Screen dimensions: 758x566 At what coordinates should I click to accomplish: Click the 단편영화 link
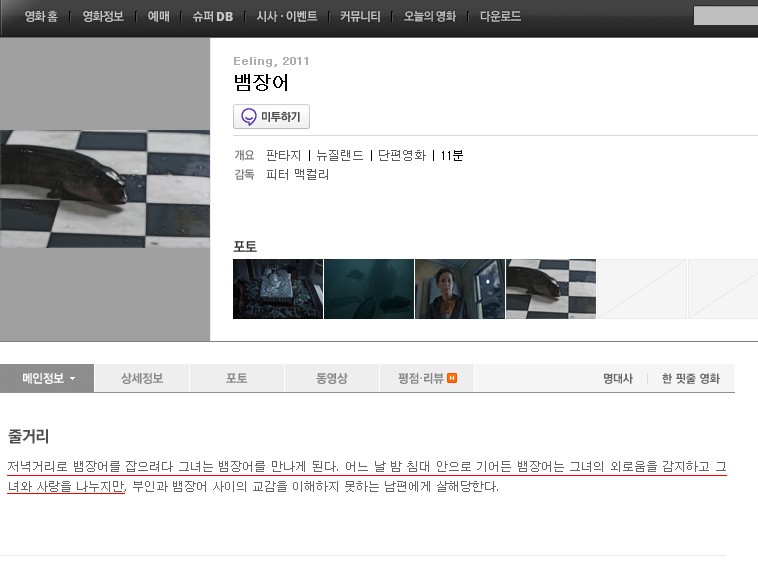click(402, 155)
